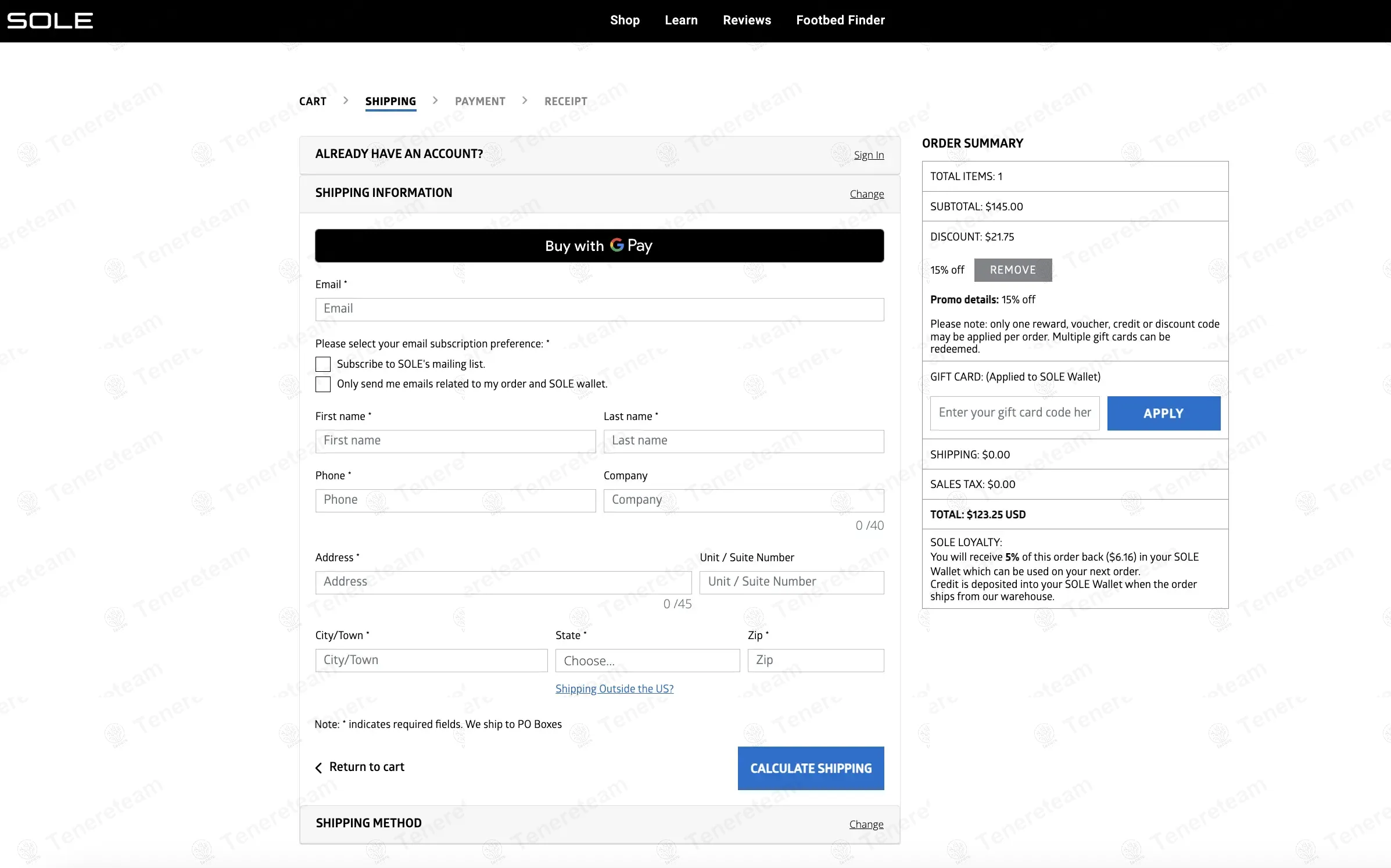Click Change in Shipping Method header

[x=866, y=824]
